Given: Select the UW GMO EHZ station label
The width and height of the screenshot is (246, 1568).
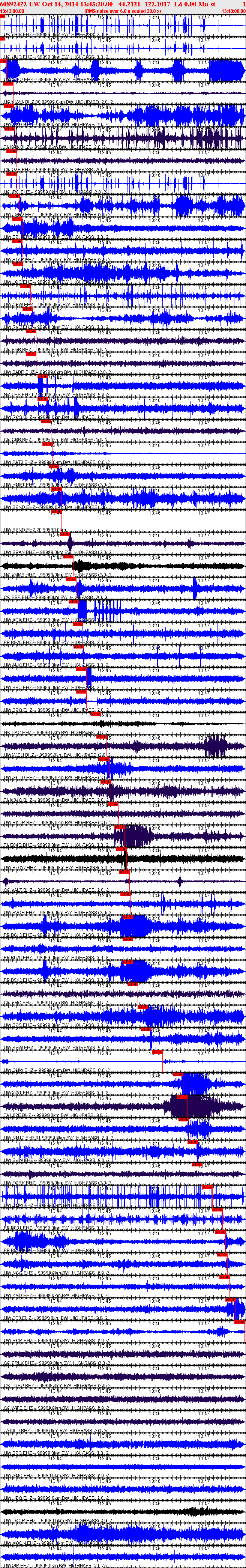Looking at the screenshot, I should 57,1476.
